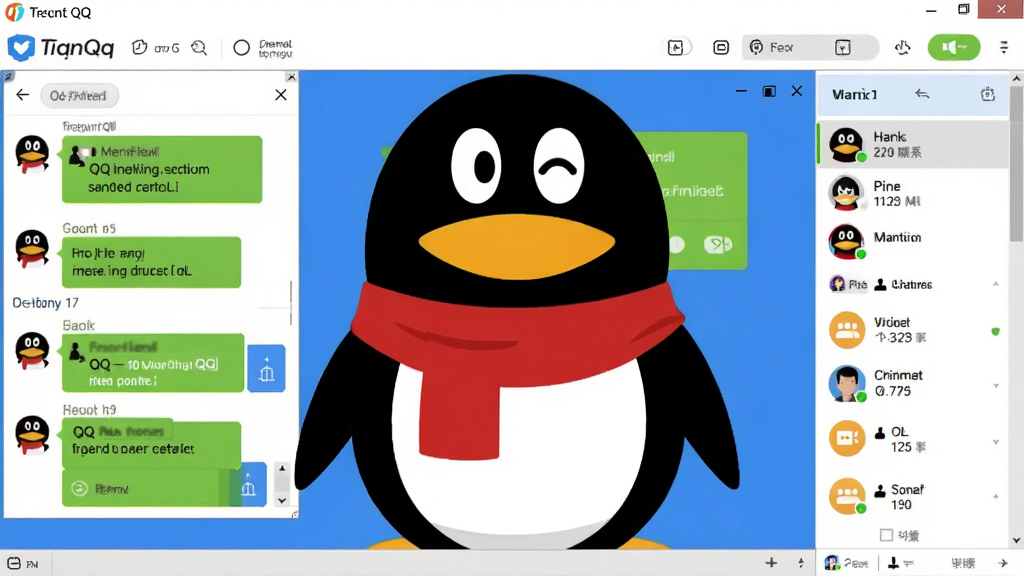Click the Ptis avatar tab in the contacts list
This screenshot has width=1024, height=576.
point(848,284)
